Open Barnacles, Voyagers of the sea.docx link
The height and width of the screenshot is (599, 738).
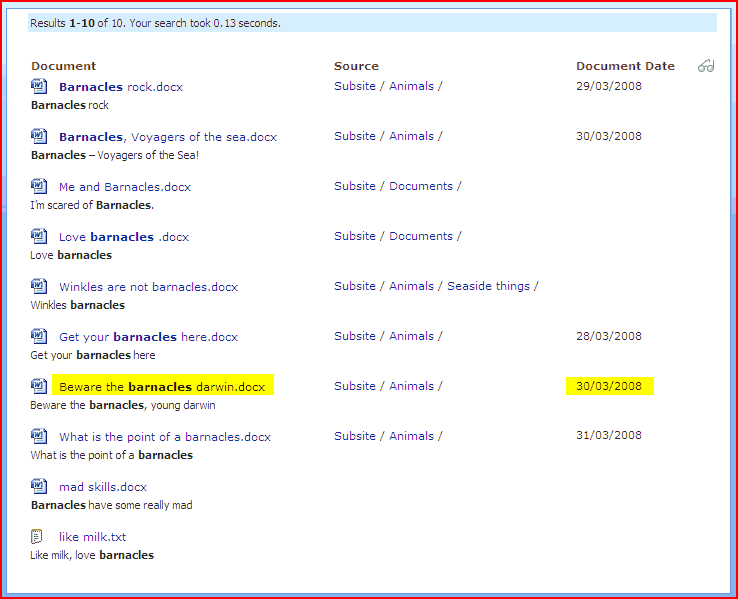[167, 137]
